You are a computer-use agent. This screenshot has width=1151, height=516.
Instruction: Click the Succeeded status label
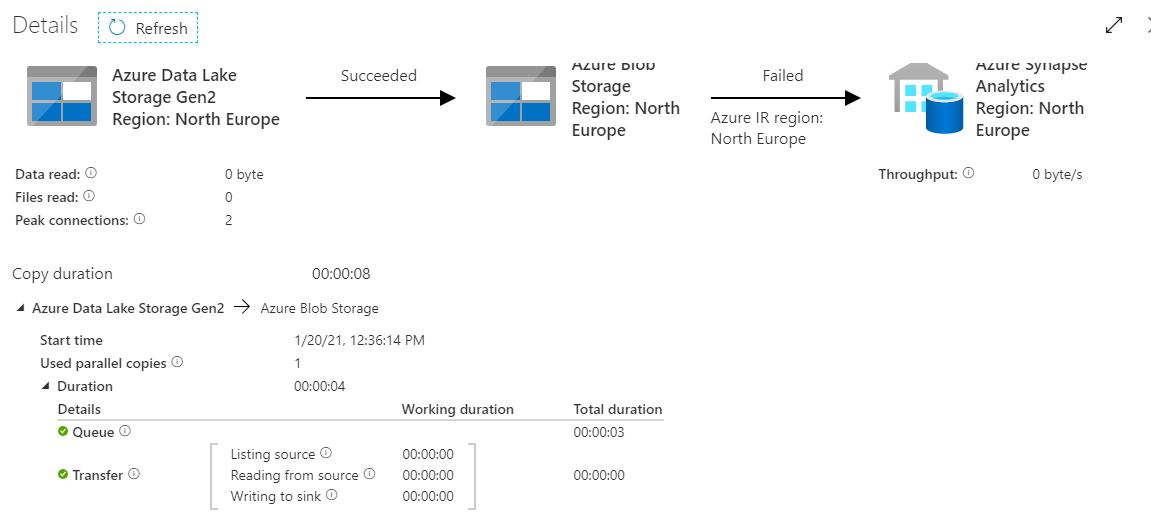pos(379,76)
